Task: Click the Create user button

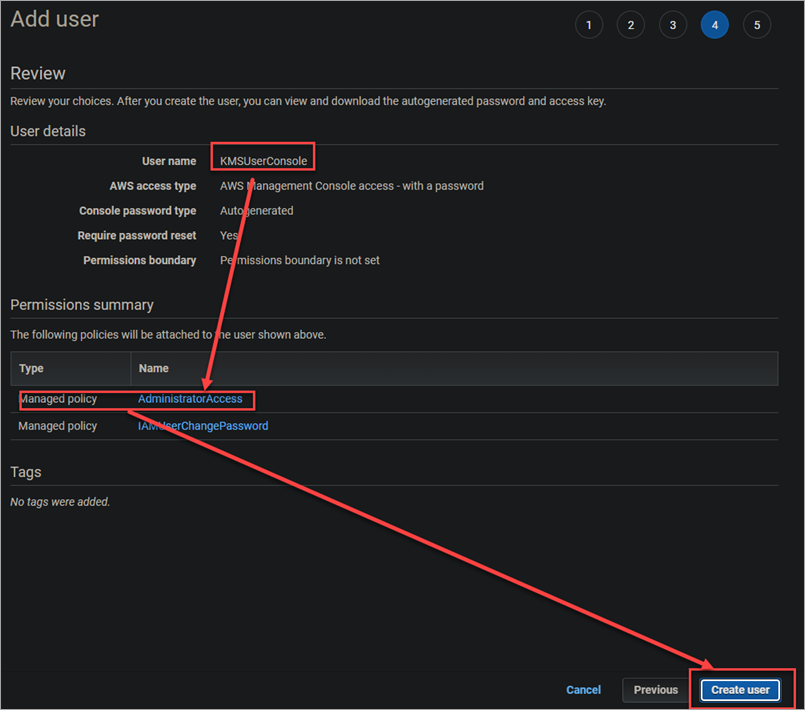Action: [x=740, y=690]
